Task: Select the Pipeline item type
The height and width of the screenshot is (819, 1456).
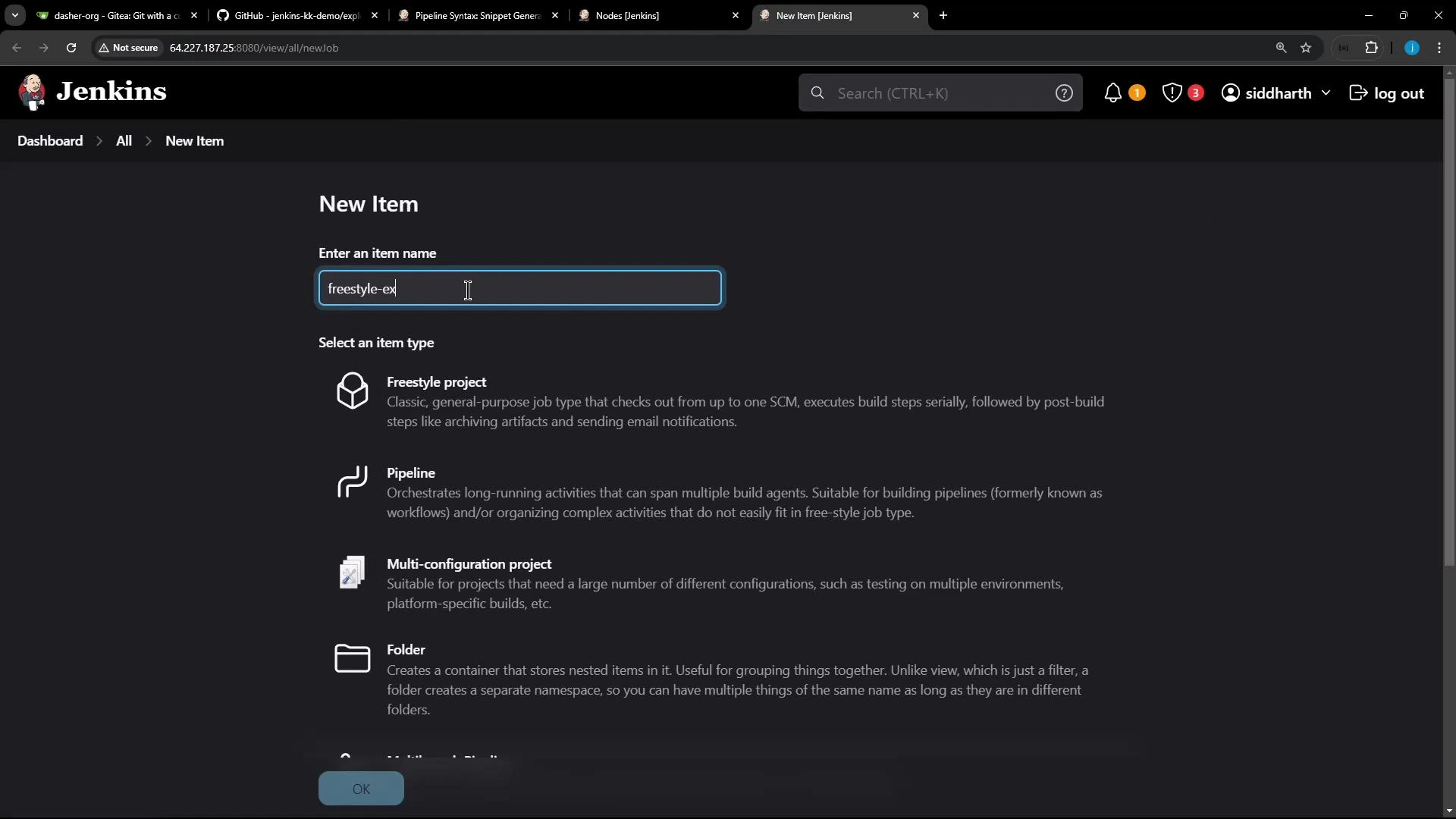Action: (x=410, y=472)
